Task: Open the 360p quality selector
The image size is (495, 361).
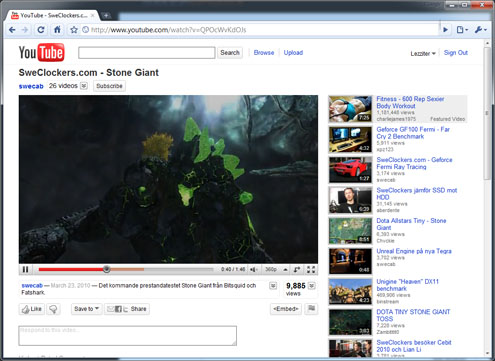Action: tap(271, 269)
